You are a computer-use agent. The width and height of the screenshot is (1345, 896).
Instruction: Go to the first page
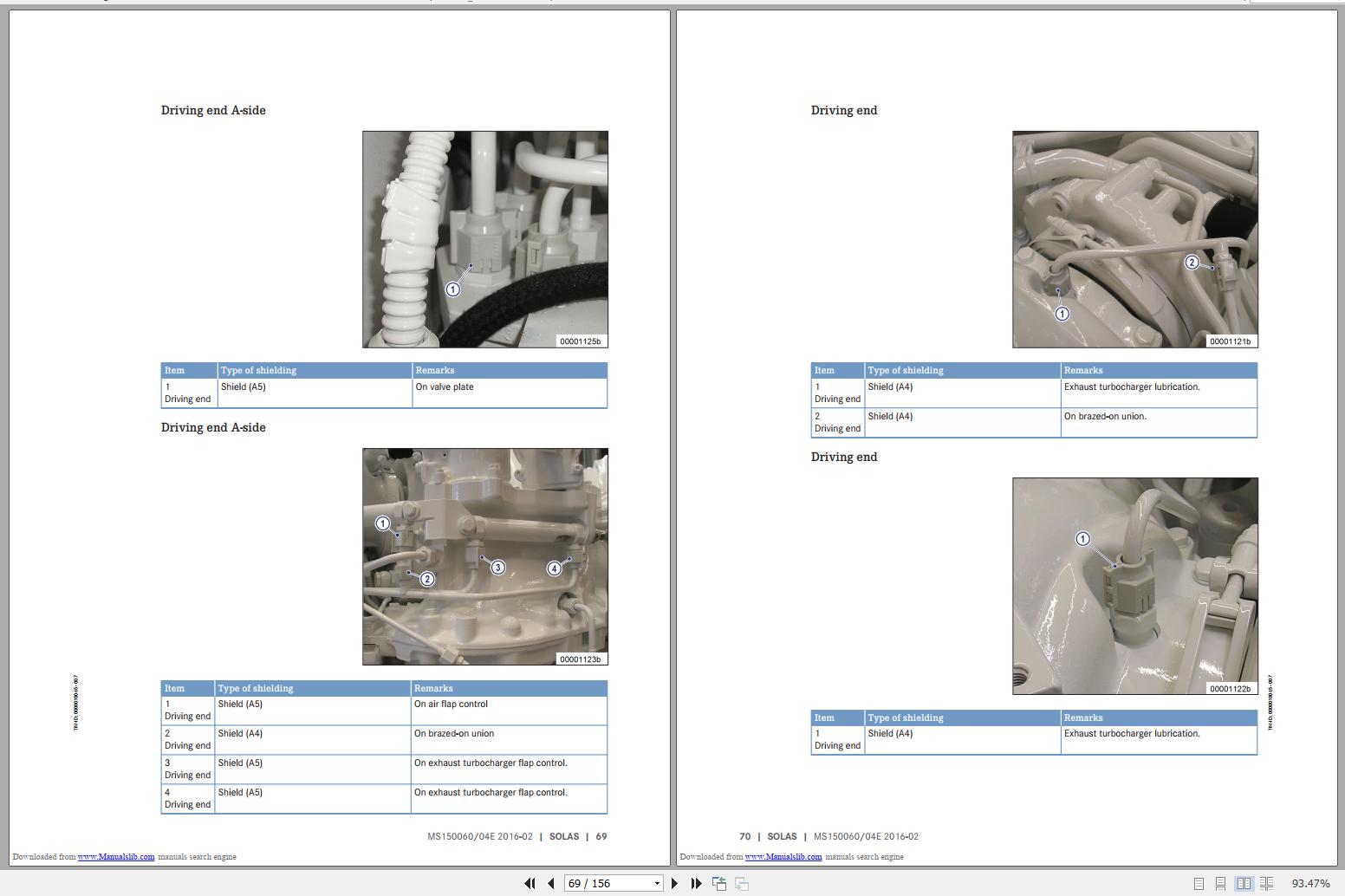(530, 883)
